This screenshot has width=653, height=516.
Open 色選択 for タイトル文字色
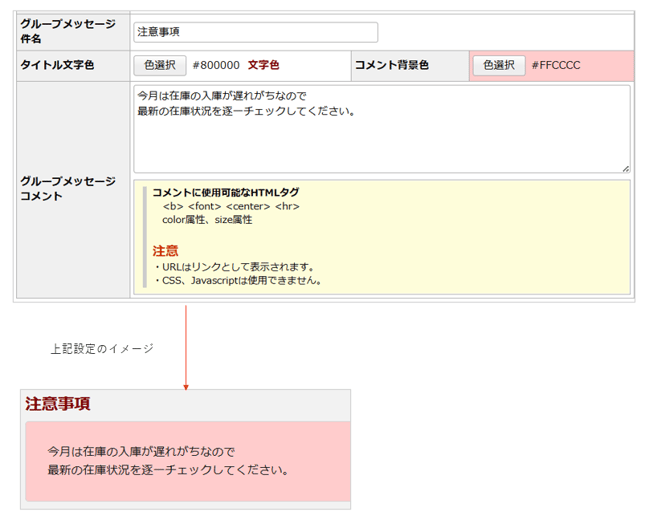point(160,65)
